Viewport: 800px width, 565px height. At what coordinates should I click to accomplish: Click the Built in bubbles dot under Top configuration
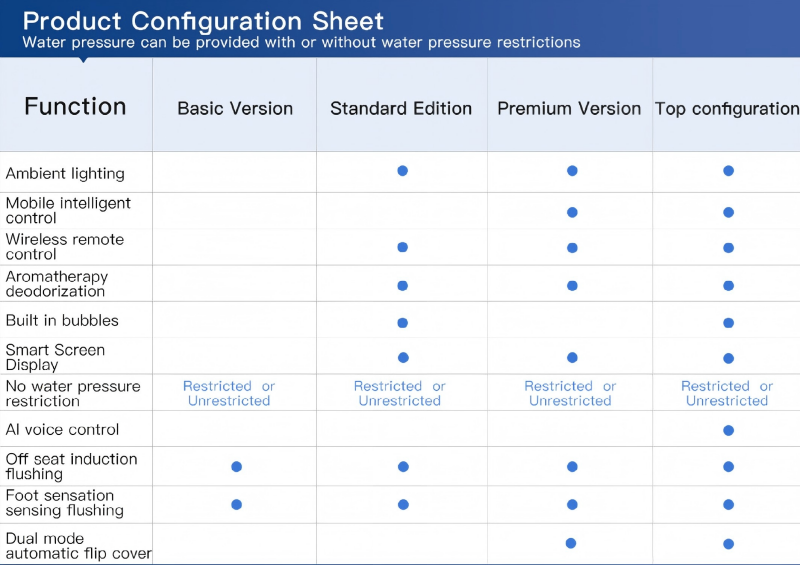(x=728, y=323)
